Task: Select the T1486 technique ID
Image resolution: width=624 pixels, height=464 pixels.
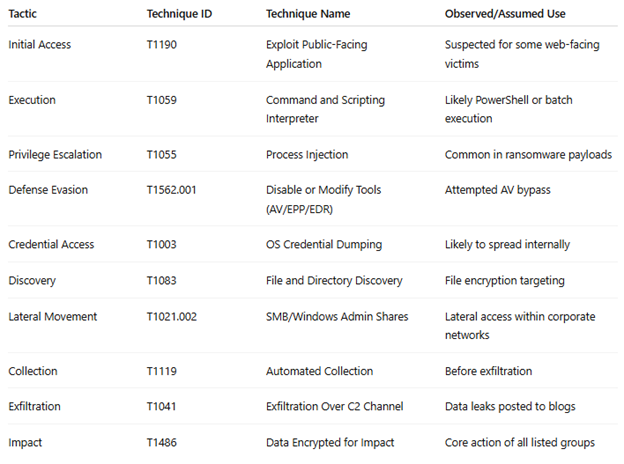Action: 162,443
